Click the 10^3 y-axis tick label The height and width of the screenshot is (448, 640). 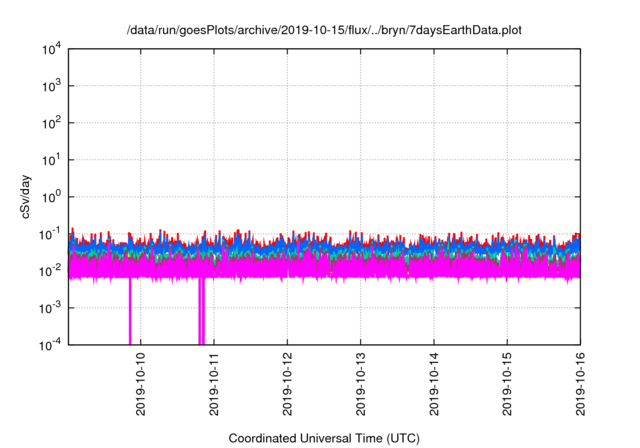click(51, 86)
